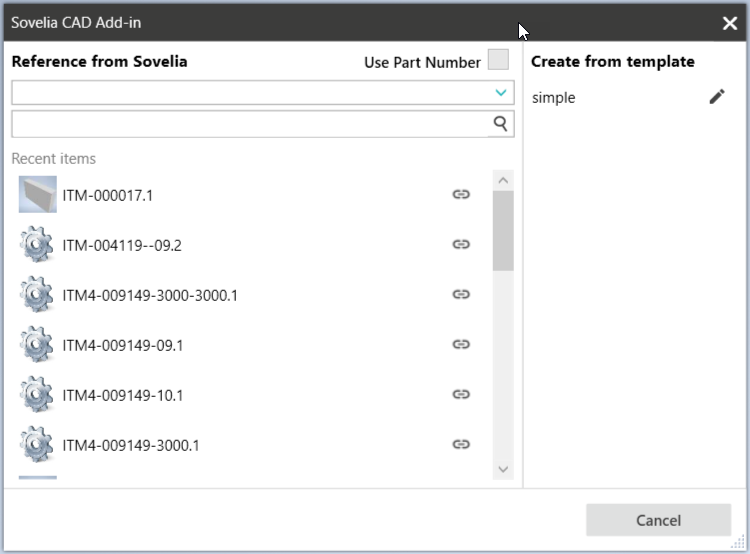Click the recent items scroll up arrow
The width and height of the screenshot is (750, 554).
(503, 180)
